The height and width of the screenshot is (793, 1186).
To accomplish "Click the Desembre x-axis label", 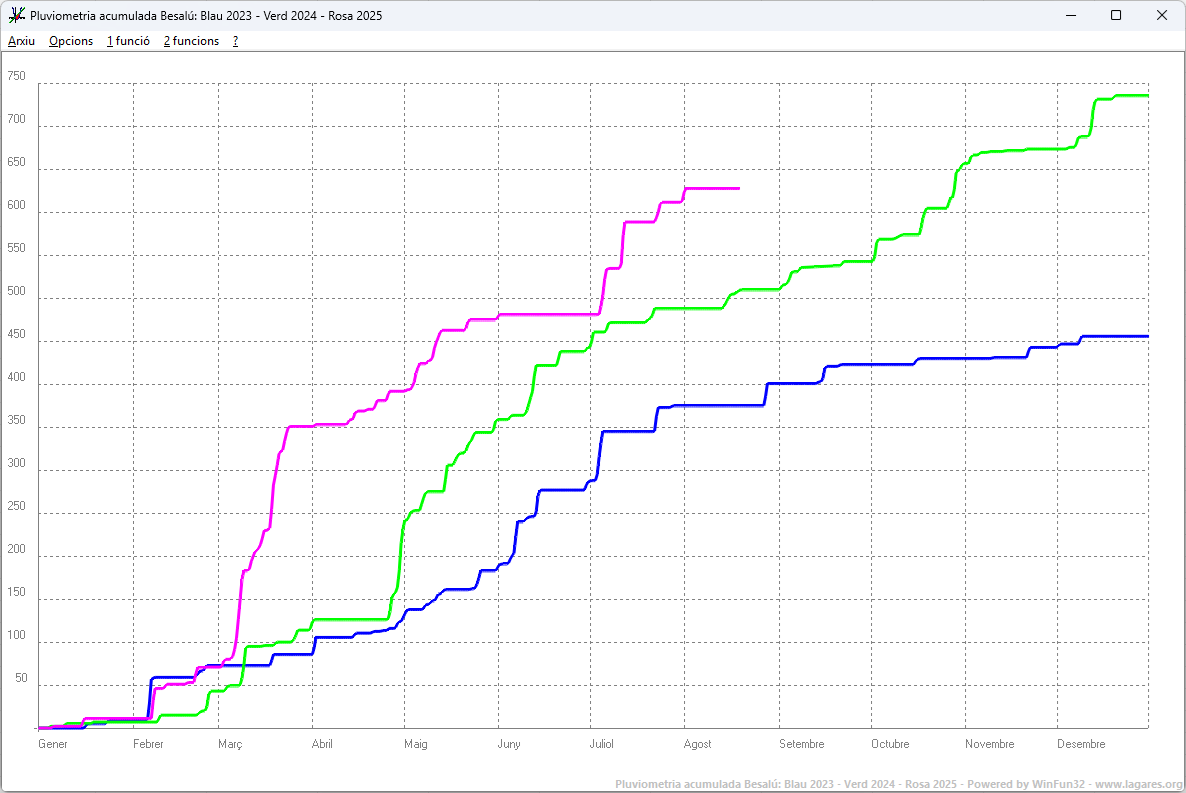I will pyautogui.click(x=1082, y=744).
